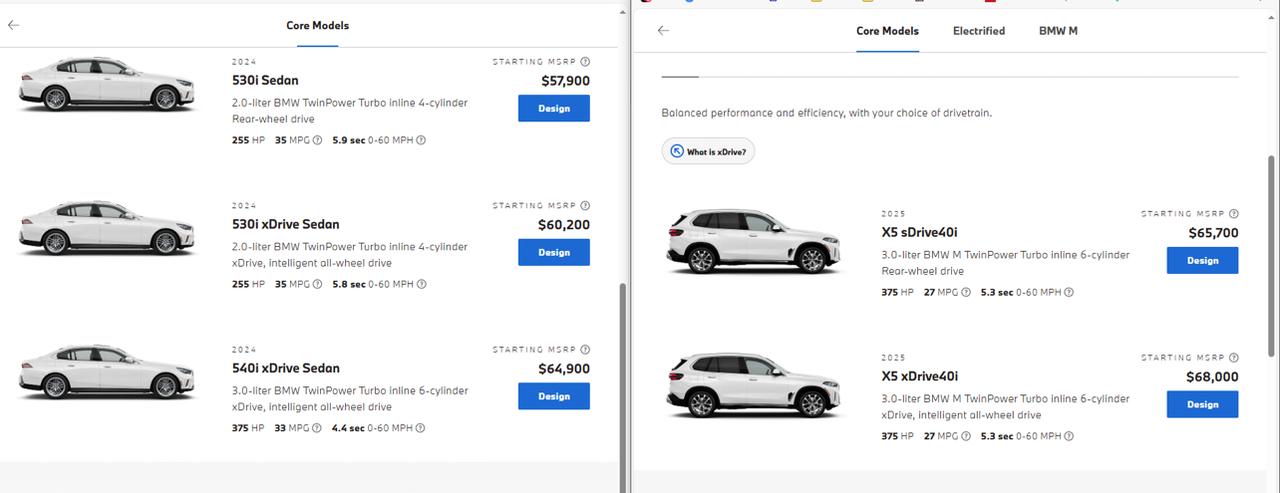Image resolution: width=1280 pixels, height=493 pixels.
Task: Open MPG info icon for 530i xDrive Sedan
Action: pyautogui.click(x=317, y=284)
